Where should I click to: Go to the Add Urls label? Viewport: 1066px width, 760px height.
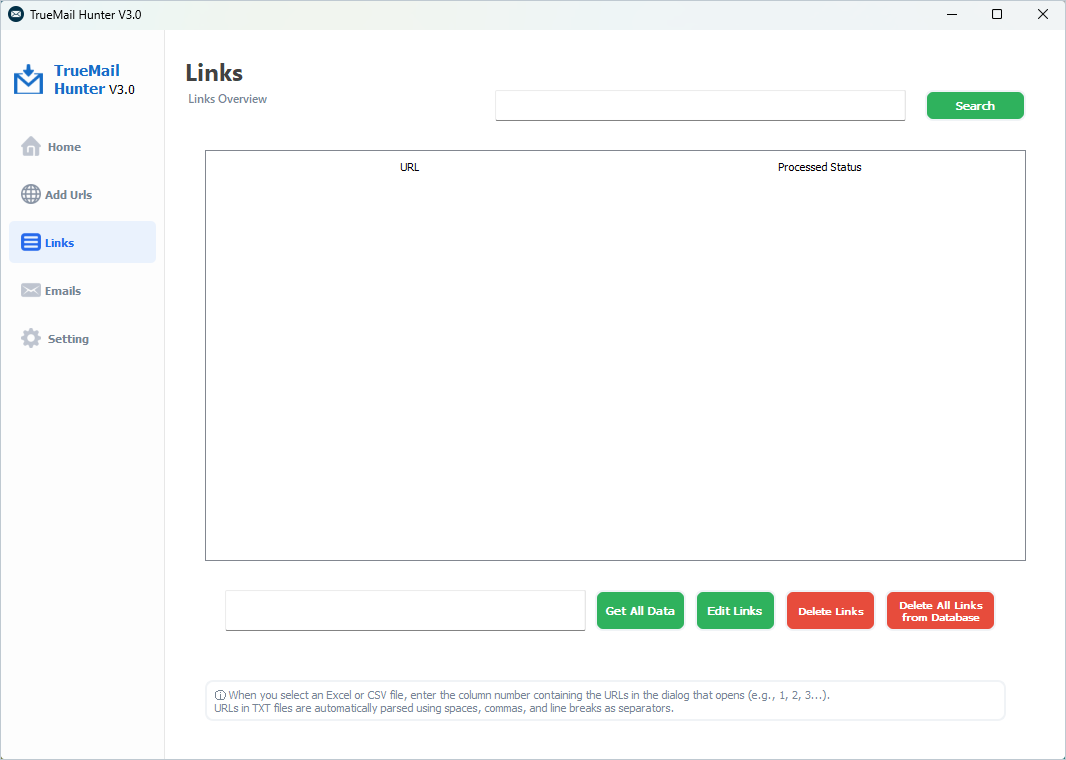click(x=68, y=195)
